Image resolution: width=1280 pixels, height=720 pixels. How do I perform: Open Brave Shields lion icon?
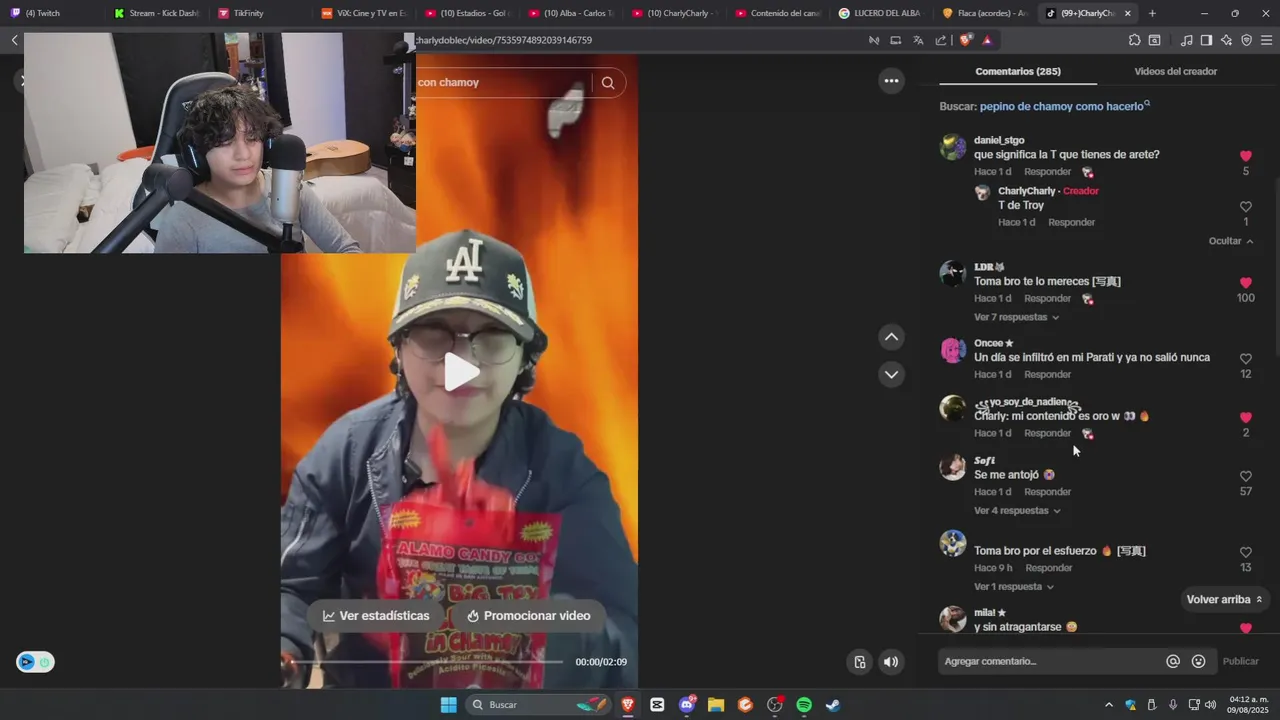pyautogui.click(x=965, y=40)
